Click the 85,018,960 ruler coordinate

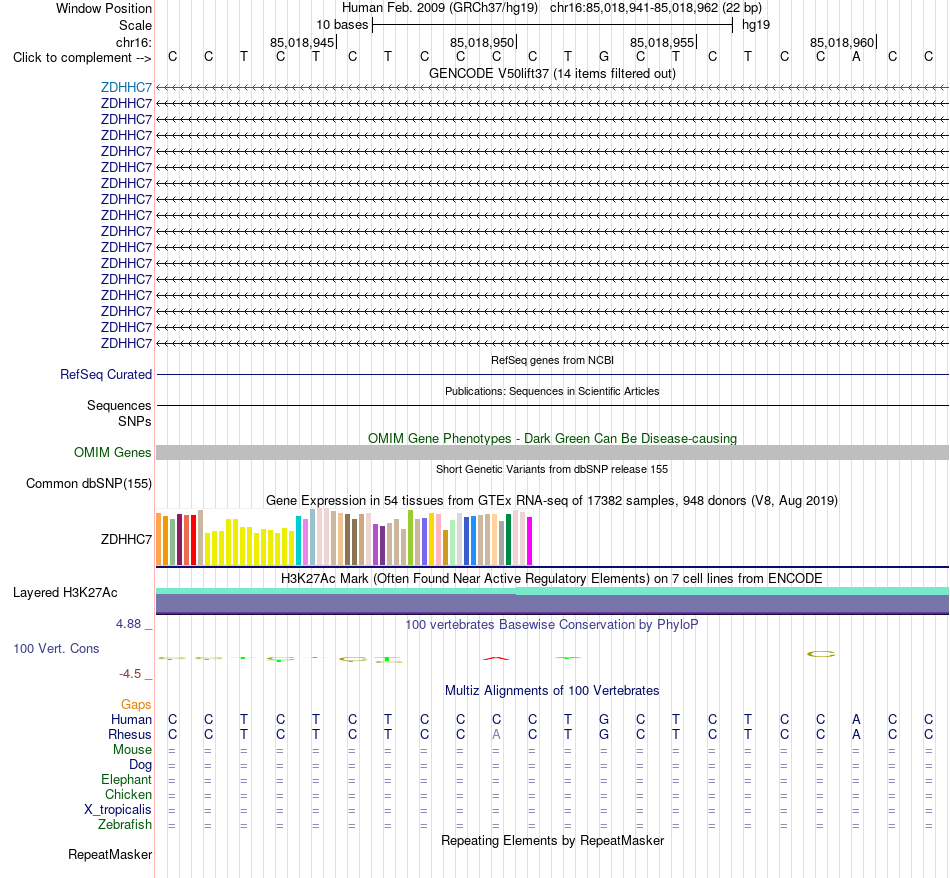[x=842, y=42]
